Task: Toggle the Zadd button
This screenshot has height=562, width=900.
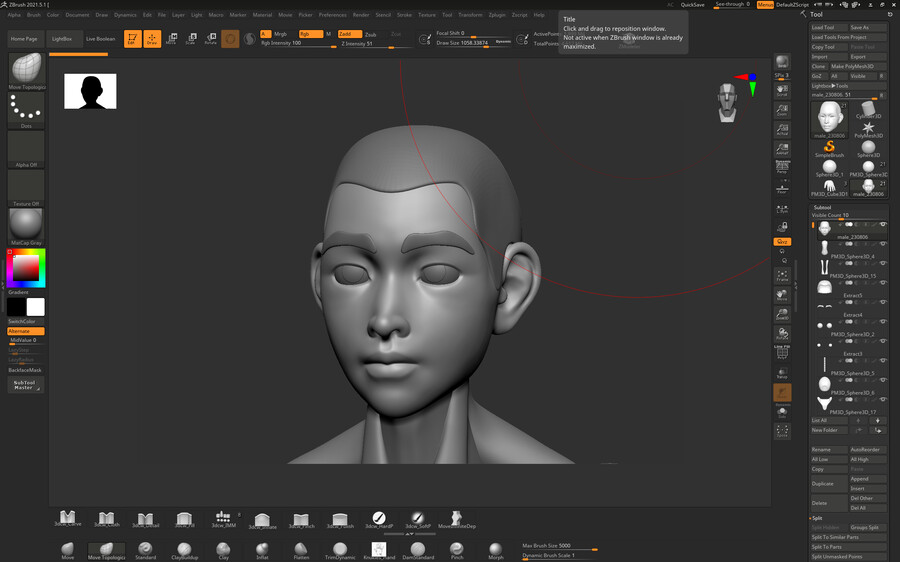Action: pos(350,34)
